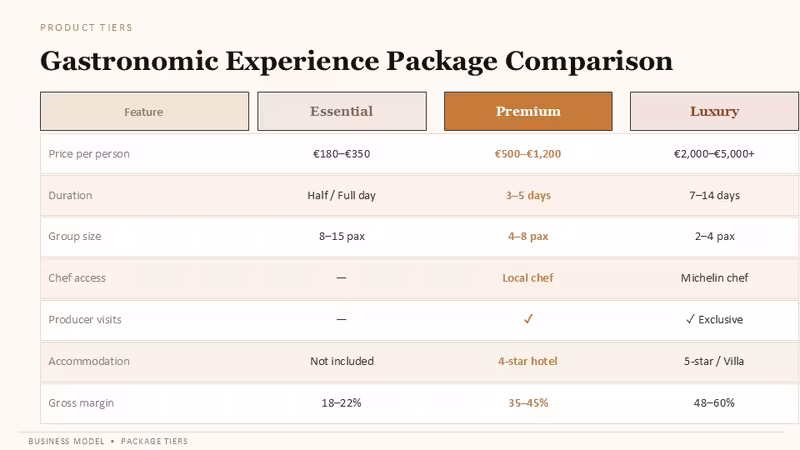Click the Half / Full day cell
Viewport: 800px width, 450px height.
(341, 195)
